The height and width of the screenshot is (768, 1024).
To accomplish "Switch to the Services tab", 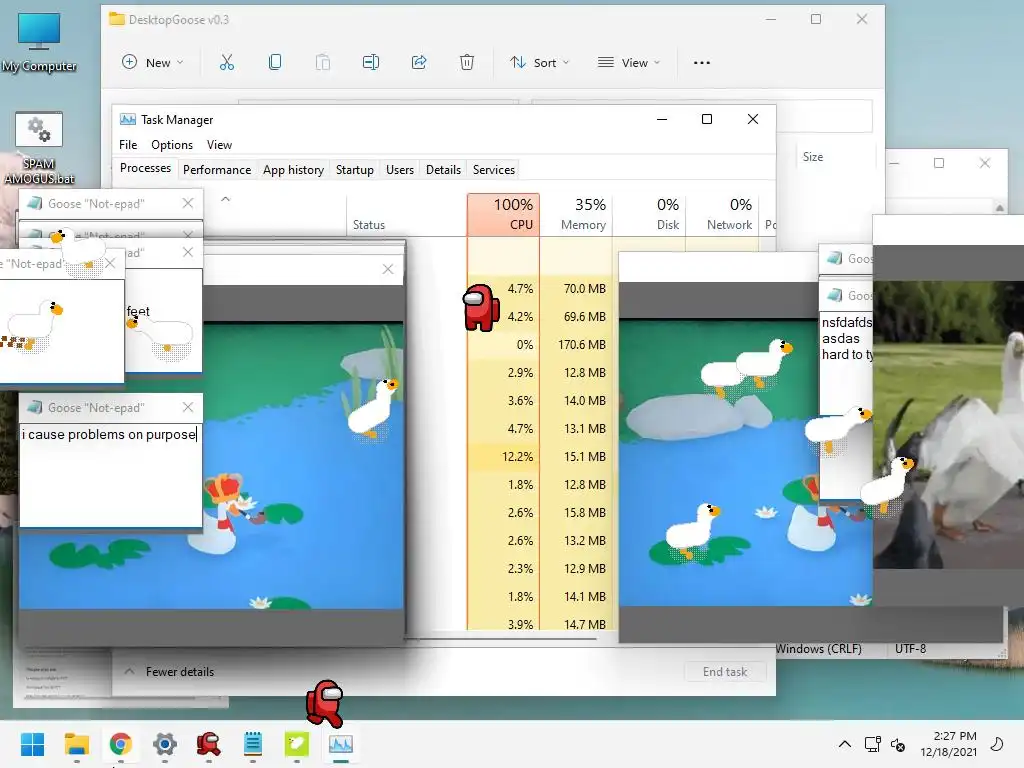I will click(494, 170).
